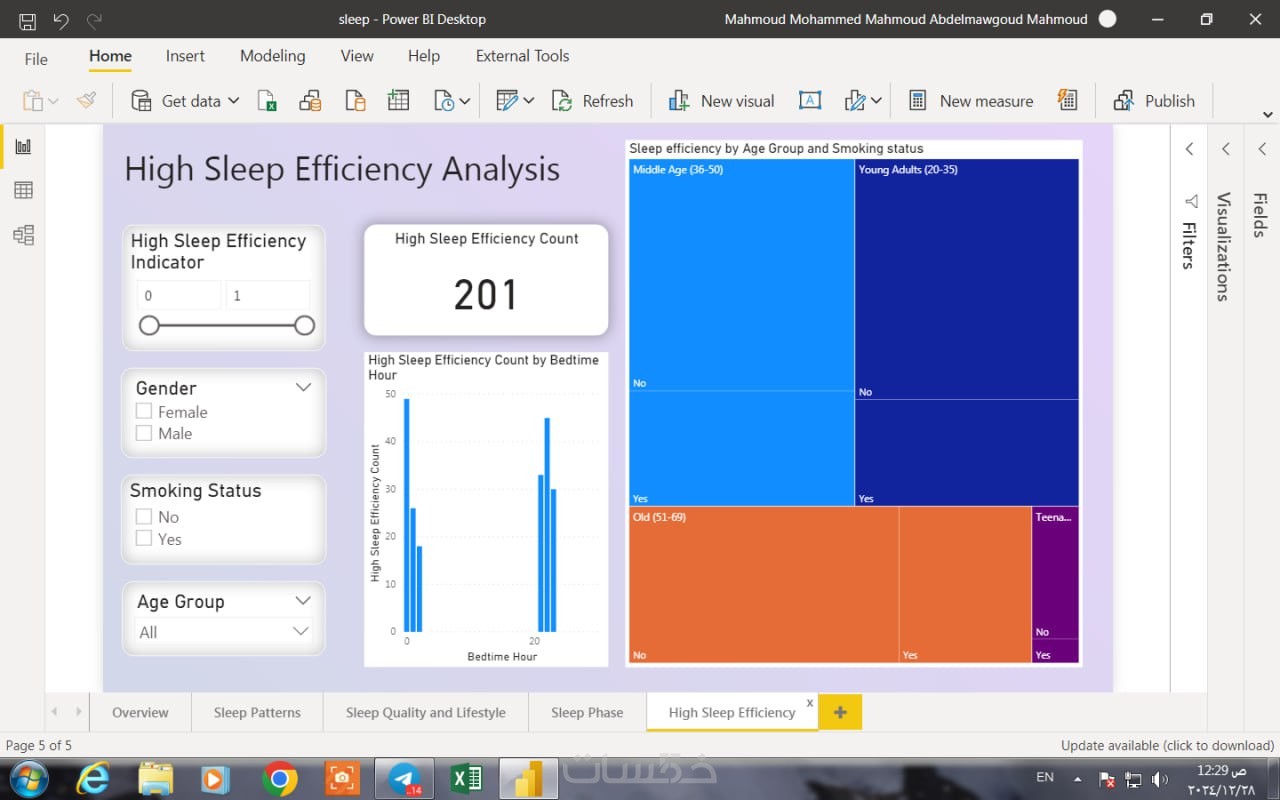Click the New visual chart icon
The height and width of the screenshot is (800, 1280).
(x=679, y=100)
